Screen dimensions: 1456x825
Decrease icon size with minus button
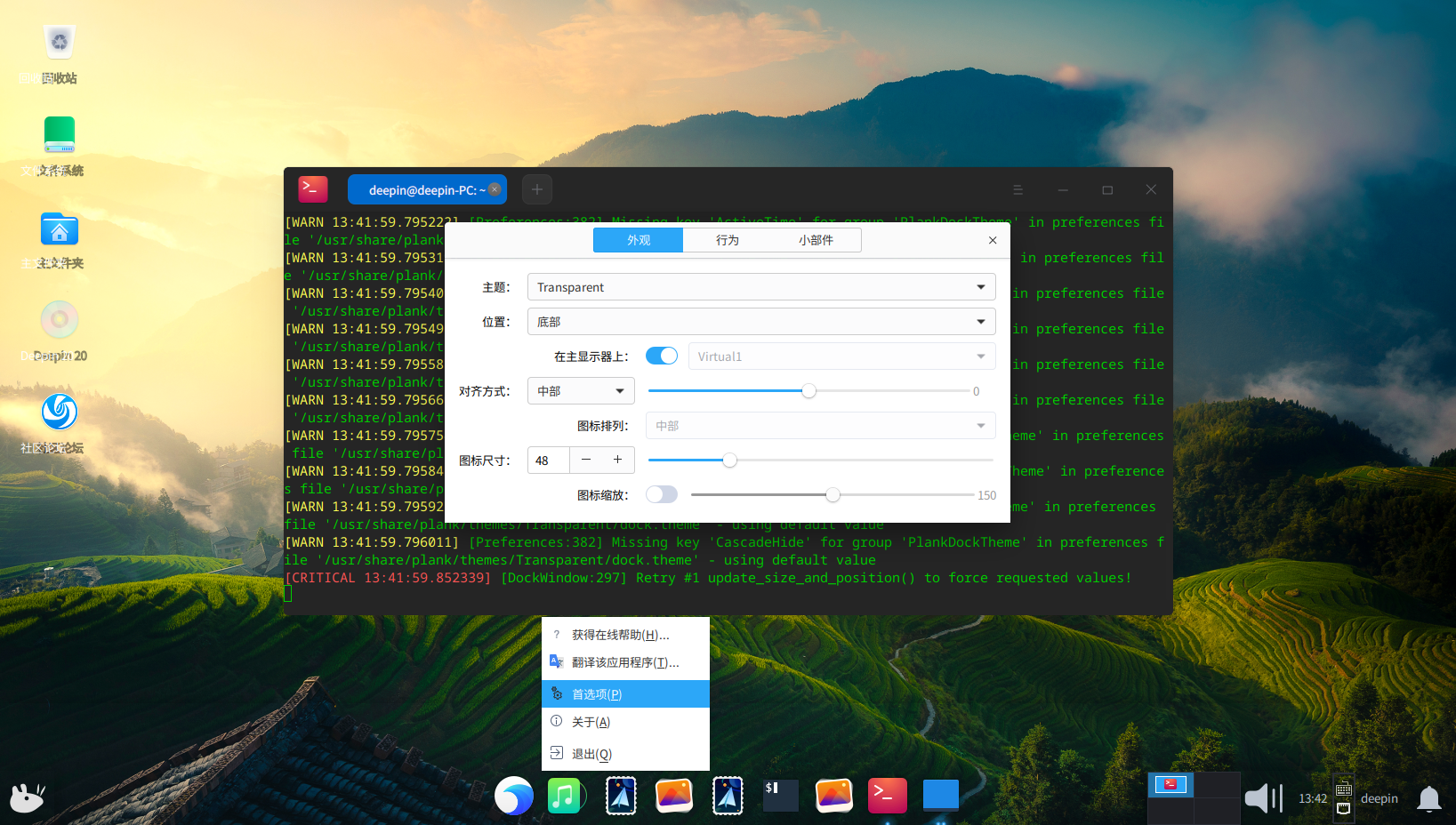(586, 460)
